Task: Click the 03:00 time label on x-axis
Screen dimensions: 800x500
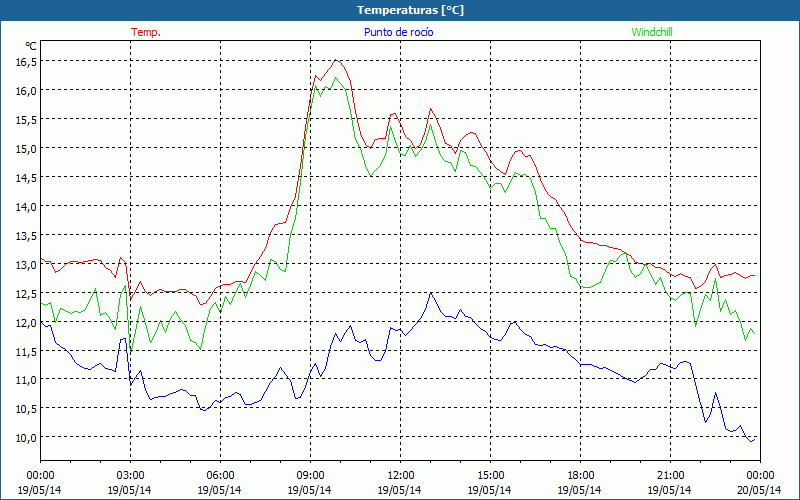Action: point(130,476)
